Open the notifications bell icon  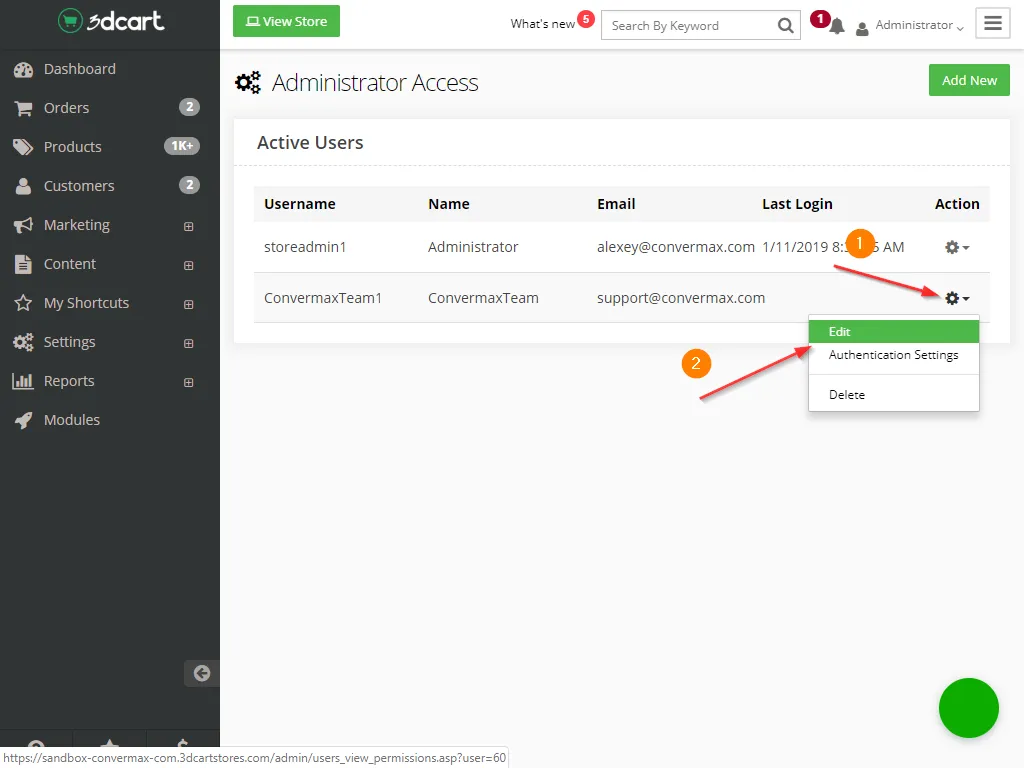837,26
